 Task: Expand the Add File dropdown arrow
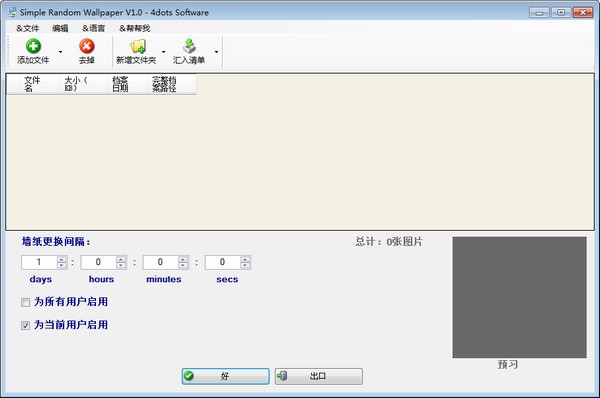[60, 52]
